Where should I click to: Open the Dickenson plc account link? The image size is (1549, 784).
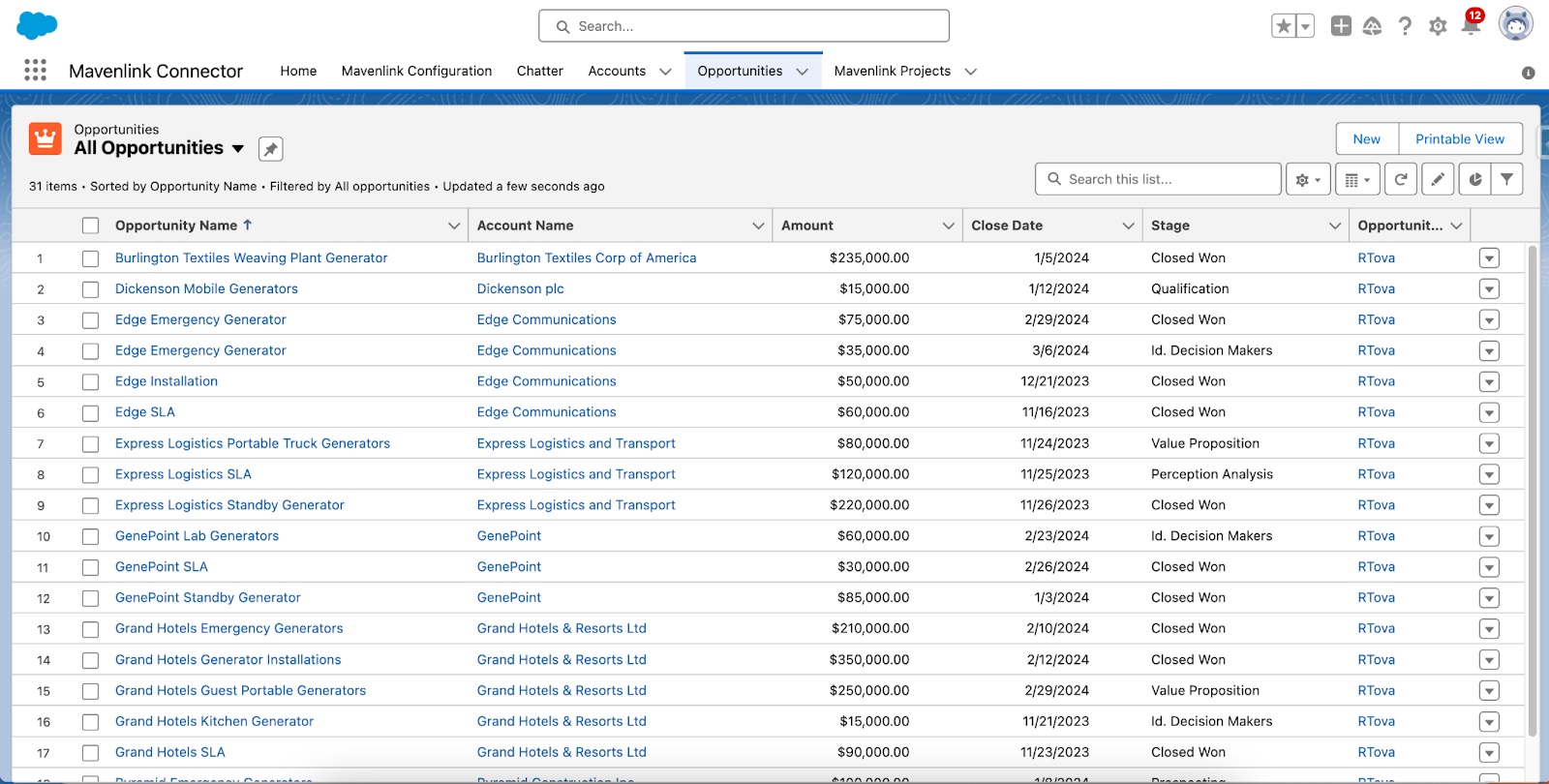tap(521, 288)
